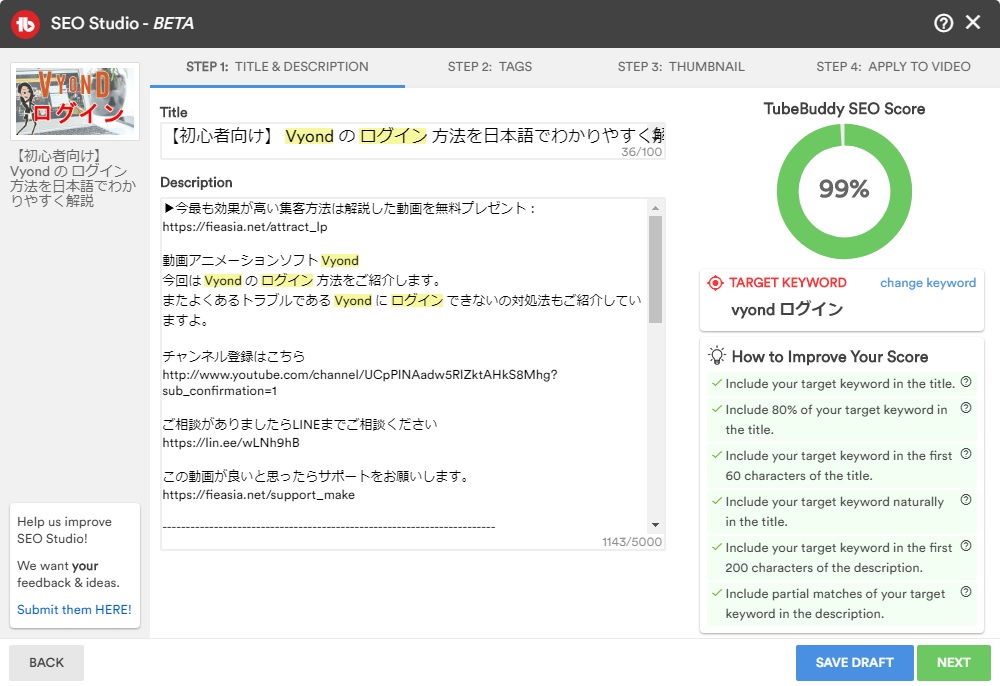This screenshot has width=1000, height=686.
Task: Click the Back button
Action: pyautogui.click(x=47, y=662)
